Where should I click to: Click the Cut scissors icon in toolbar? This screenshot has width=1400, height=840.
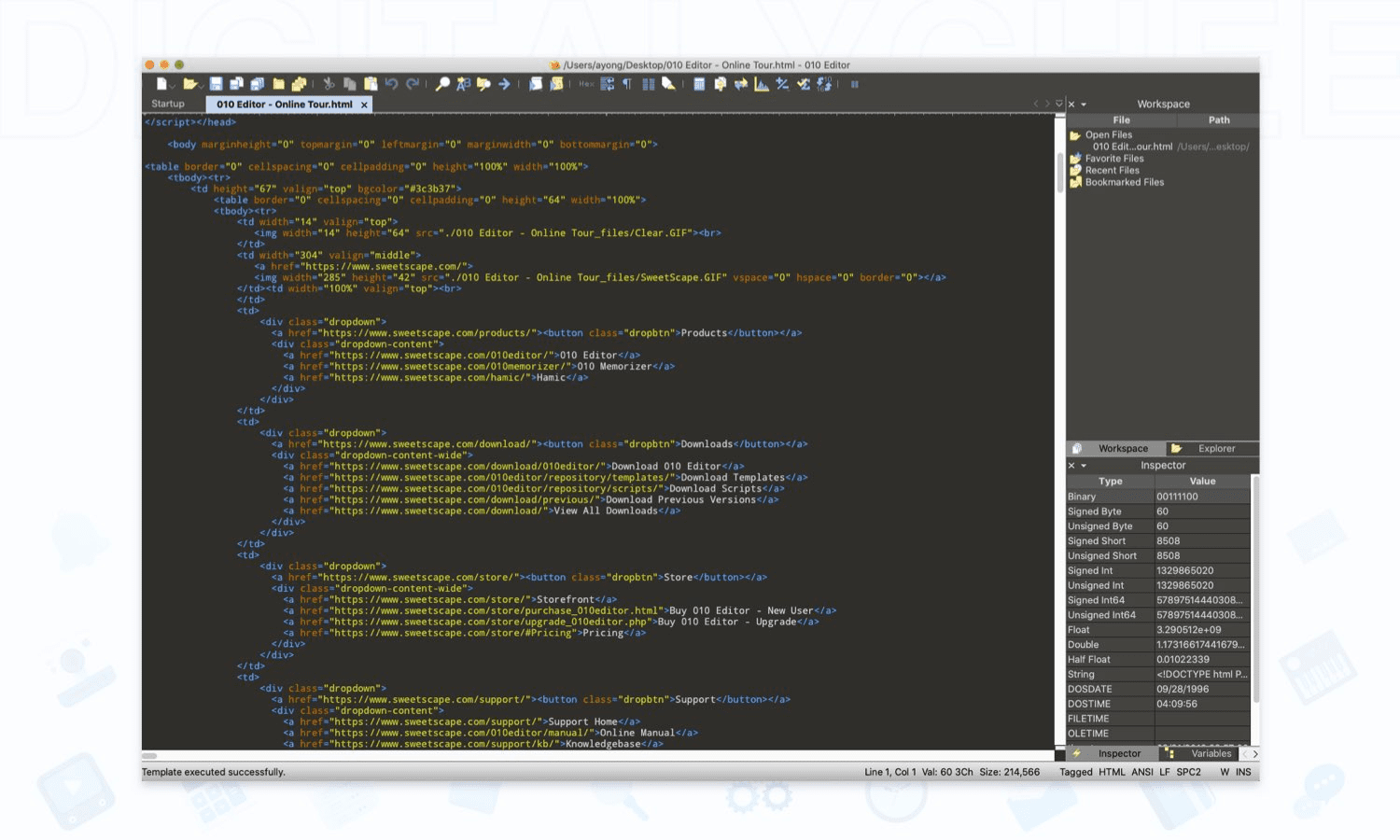point(329,84)
